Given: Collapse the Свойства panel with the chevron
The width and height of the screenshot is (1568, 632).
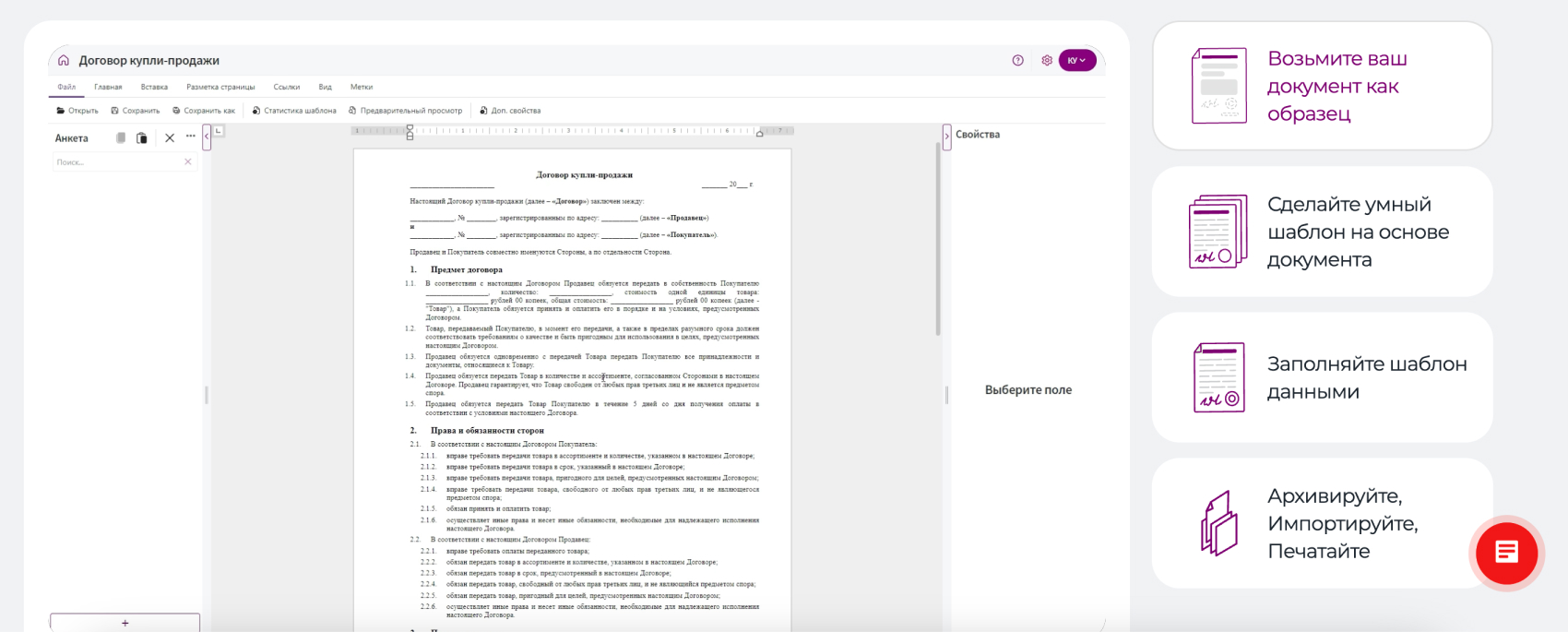Looking at the screenshot, I should [x=946, y=137].
